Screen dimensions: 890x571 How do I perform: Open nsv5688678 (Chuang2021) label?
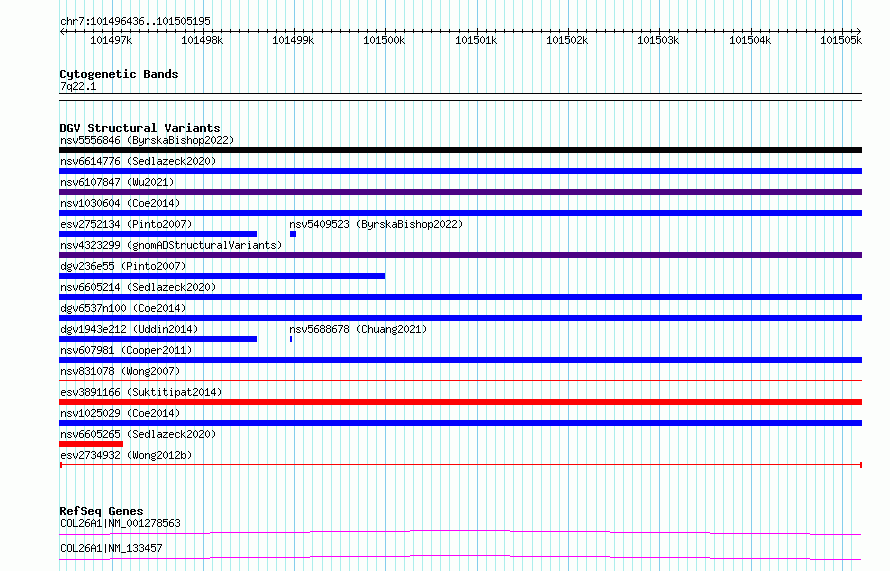click(358, 329)
